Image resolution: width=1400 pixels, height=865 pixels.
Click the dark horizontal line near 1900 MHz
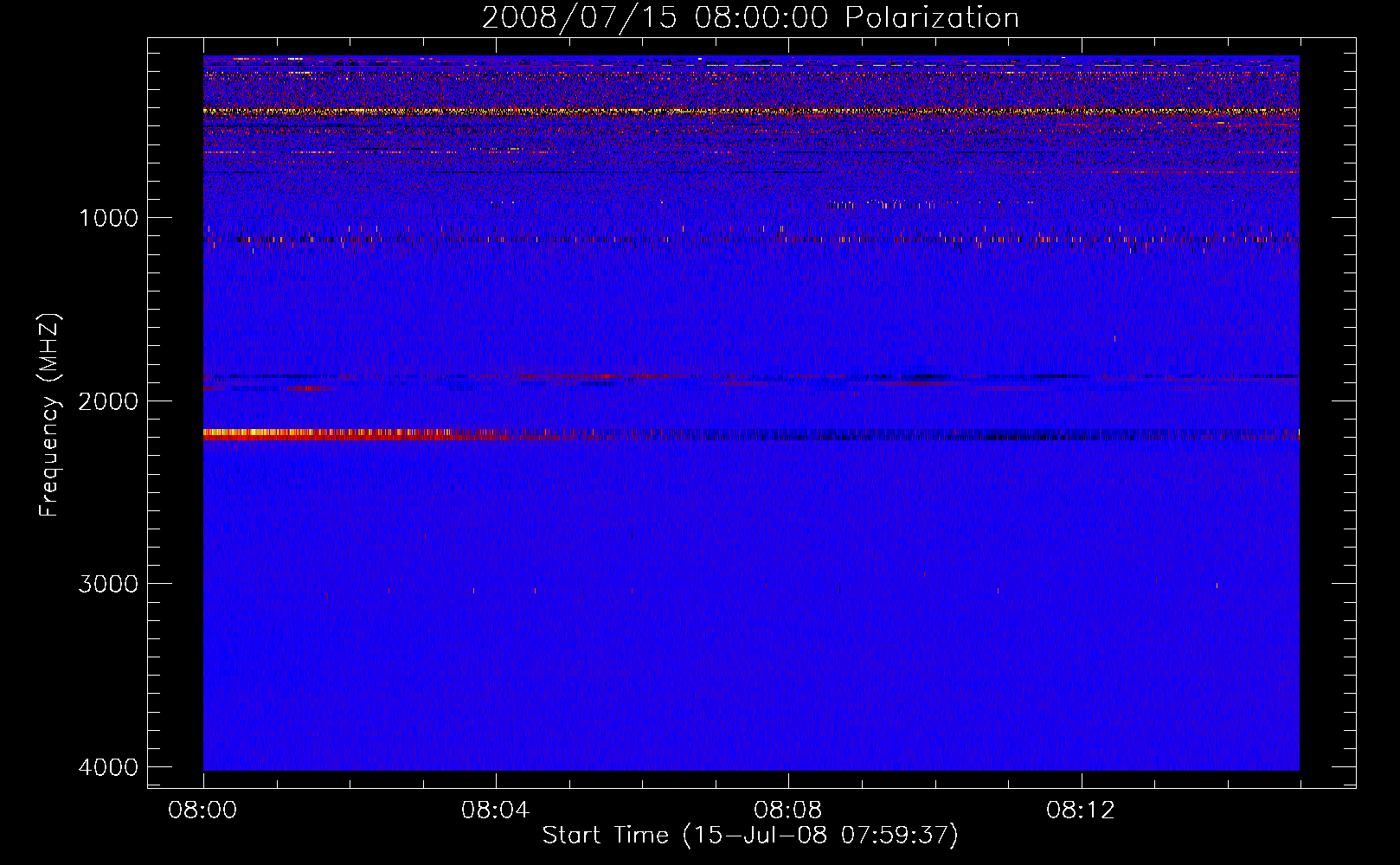(x=751, y=377)
